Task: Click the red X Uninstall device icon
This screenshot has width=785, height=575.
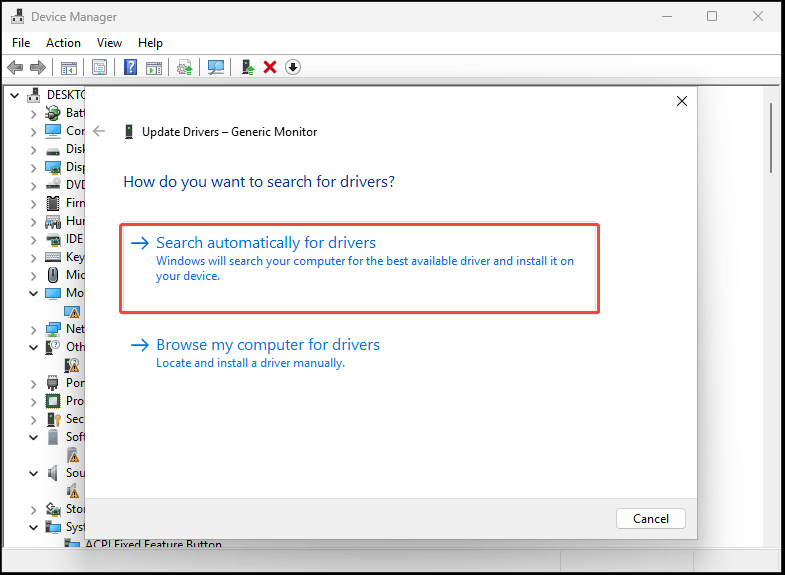Action: tap(270, 67)
